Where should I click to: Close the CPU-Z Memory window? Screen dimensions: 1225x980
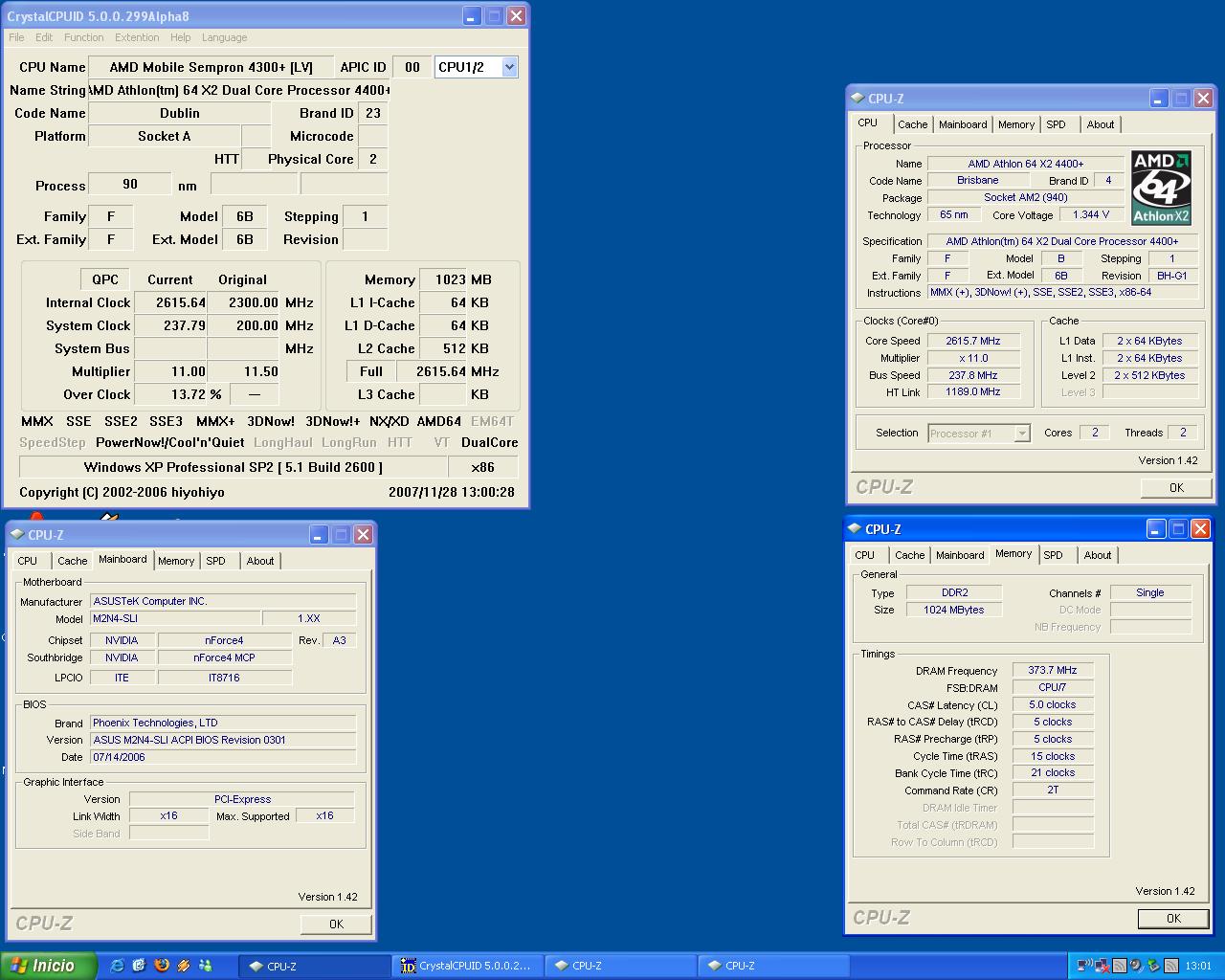[1200, 528]
